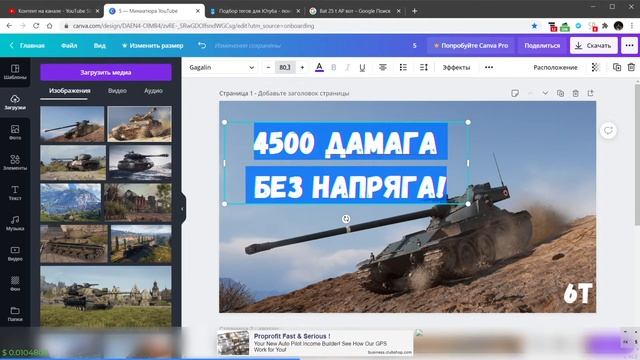Delete page with trash icon above canvas
This screenshot has width=640, height=360.
point(576,93)
